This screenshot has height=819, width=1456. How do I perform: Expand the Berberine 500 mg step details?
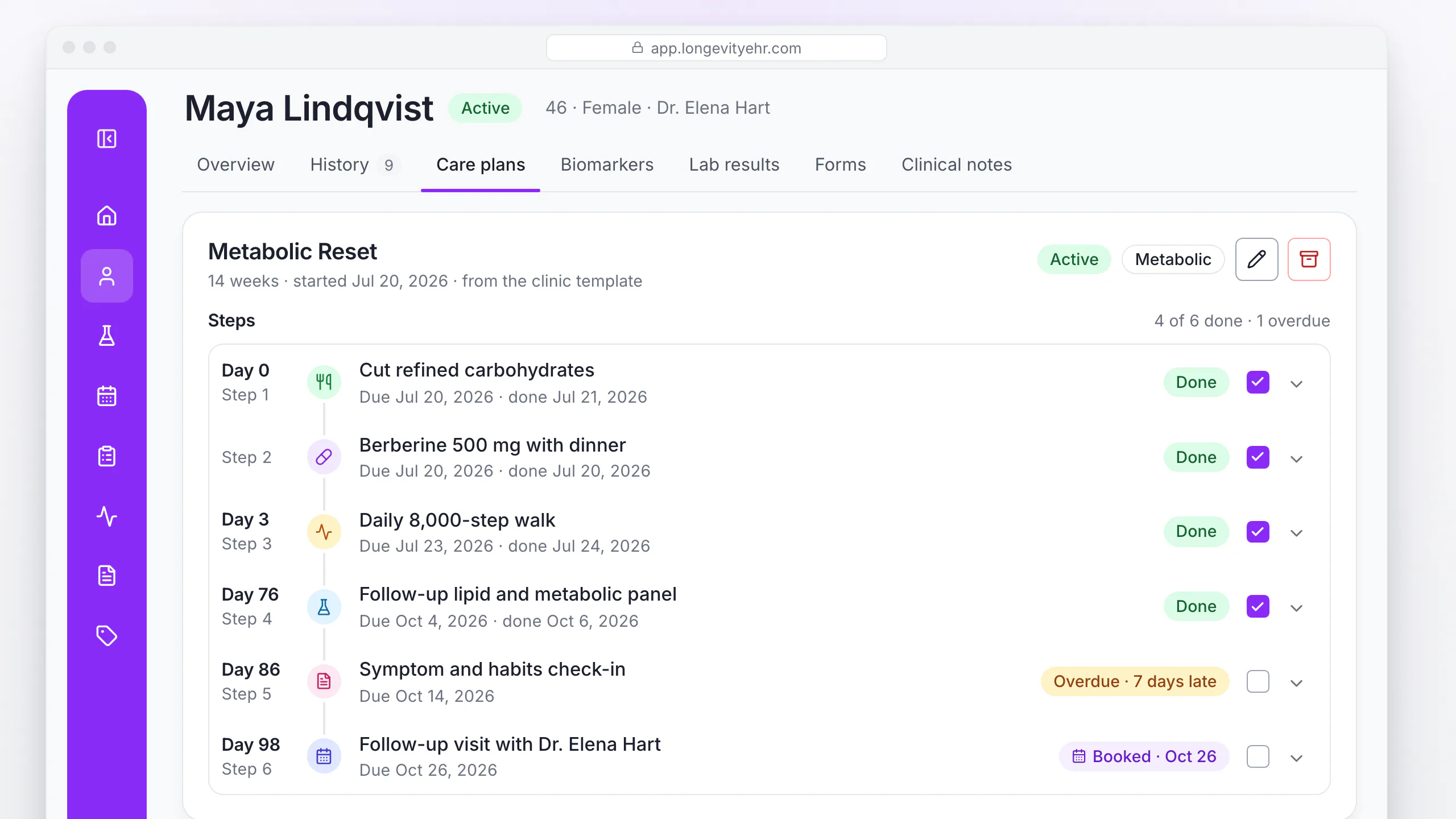point(1296,458)
